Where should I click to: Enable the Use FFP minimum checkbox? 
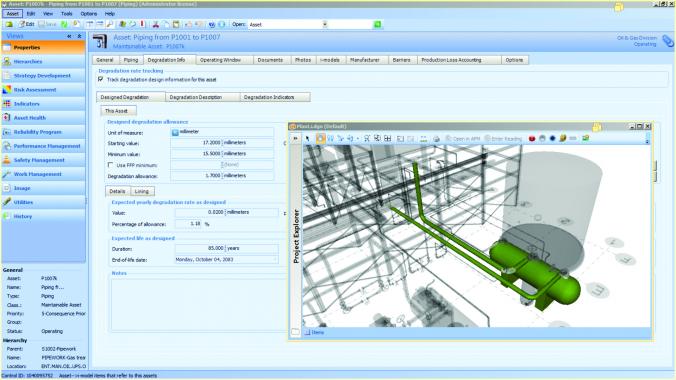[110, 165]
